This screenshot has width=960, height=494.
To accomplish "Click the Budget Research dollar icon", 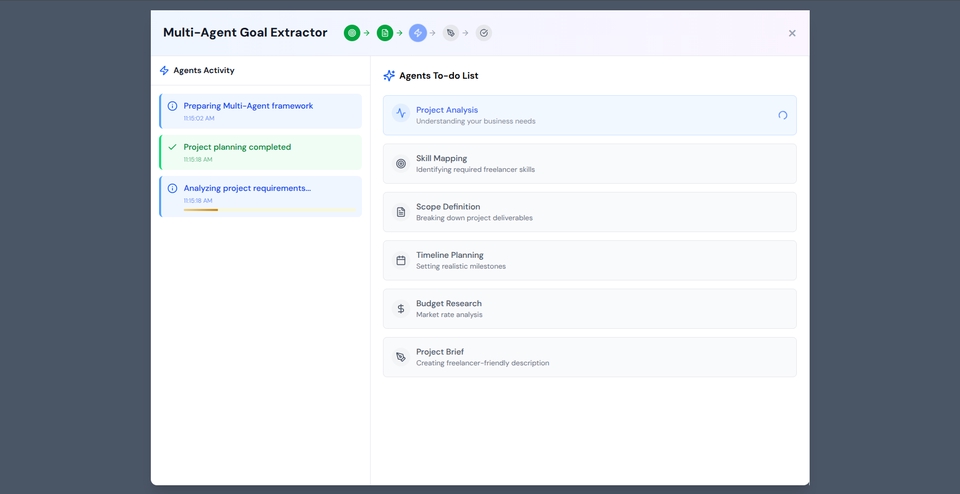I will click(x=401, y=309).
